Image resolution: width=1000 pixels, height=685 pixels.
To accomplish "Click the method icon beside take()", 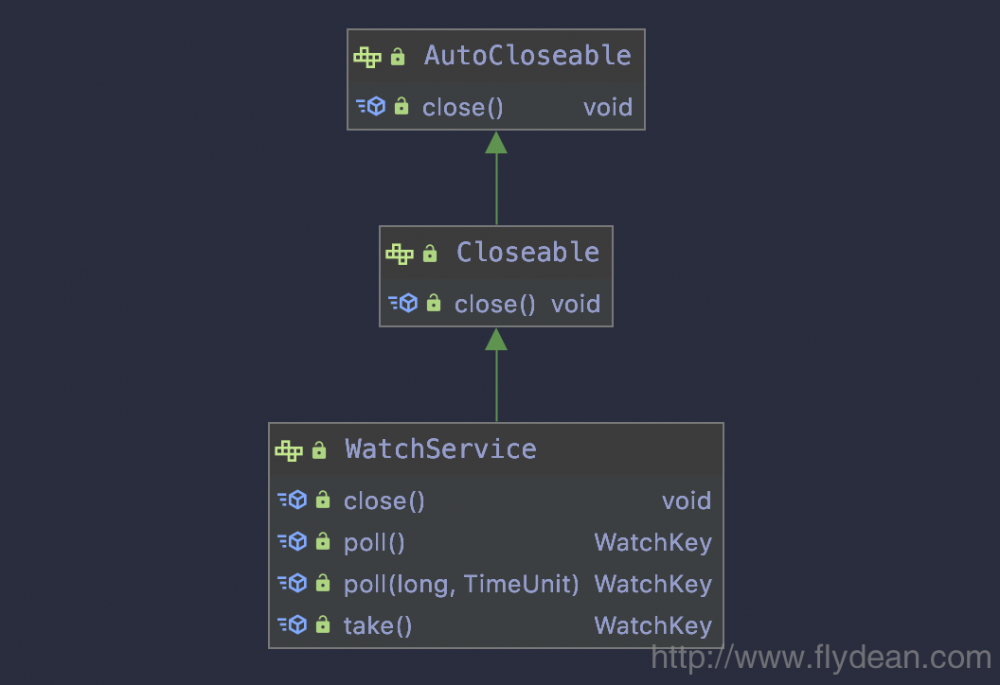I will [292, 625].
